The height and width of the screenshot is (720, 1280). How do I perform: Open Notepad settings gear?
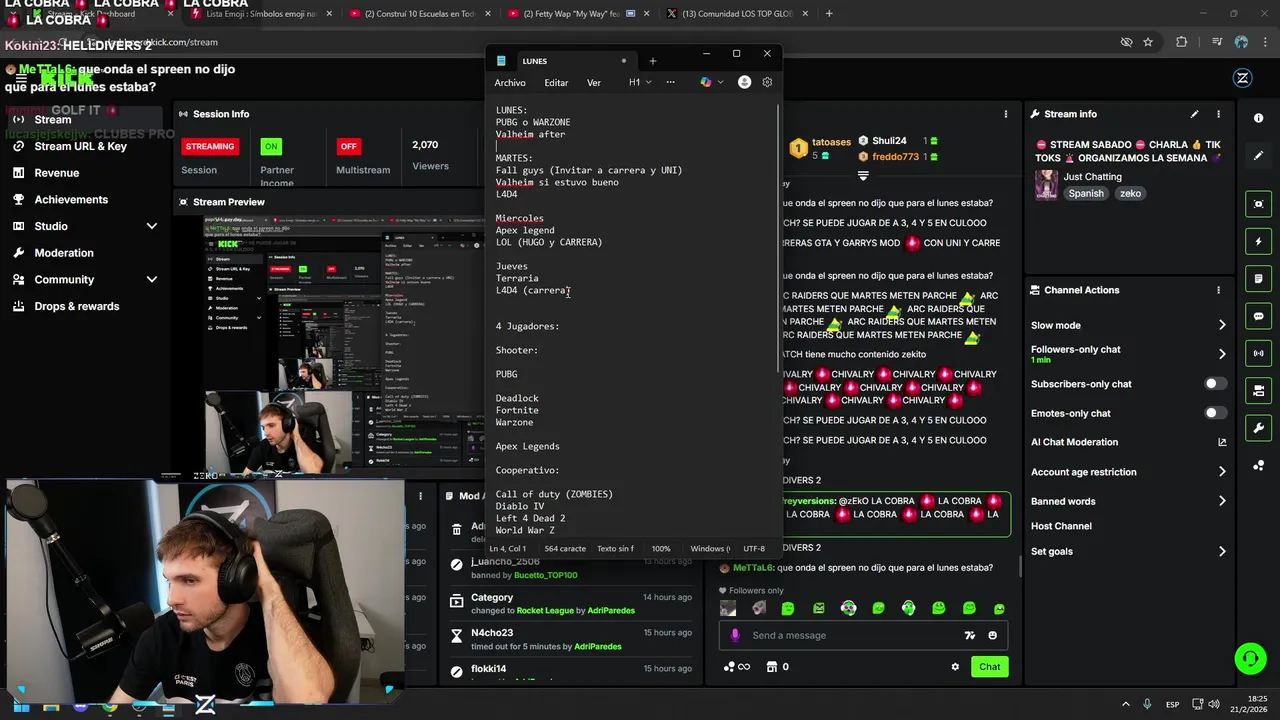[x=767, y=82]
